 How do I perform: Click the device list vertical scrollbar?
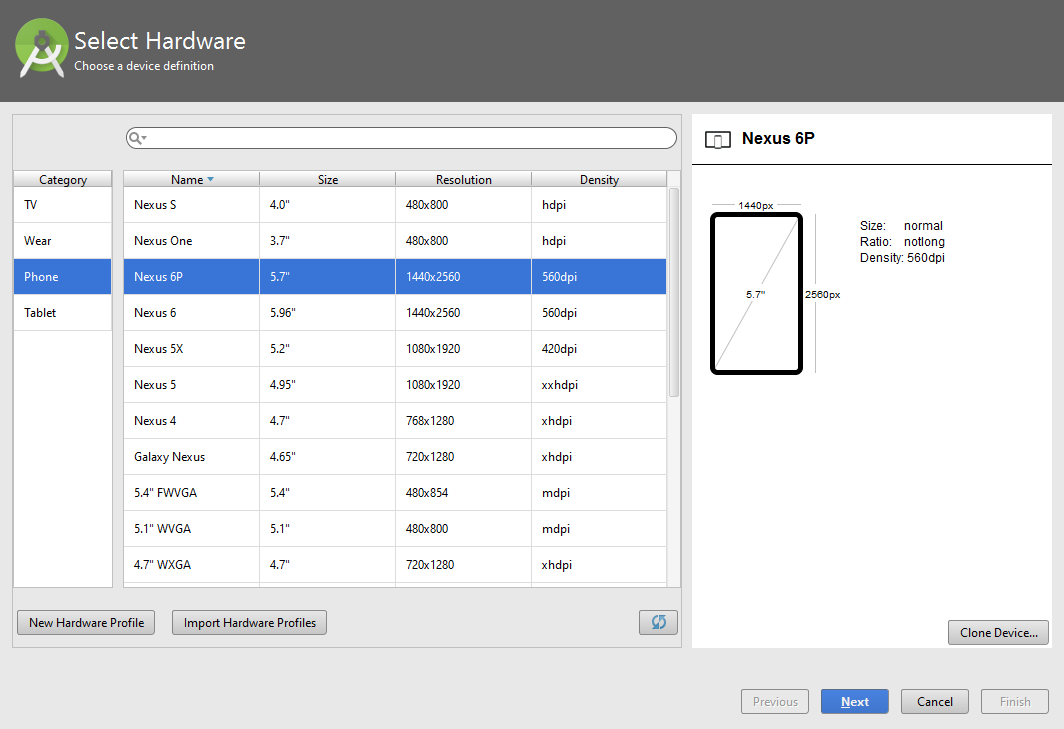(674, 292)
